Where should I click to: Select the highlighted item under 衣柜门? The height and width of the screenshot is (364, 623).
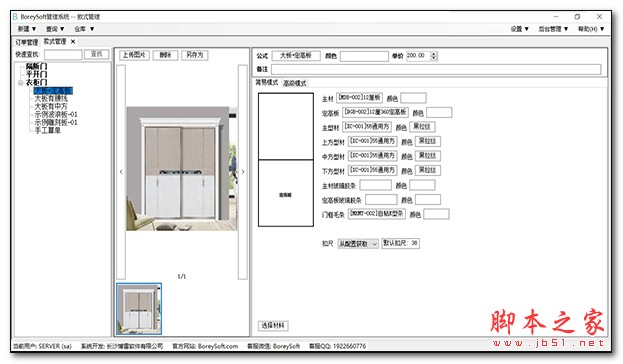pos(53,91)
